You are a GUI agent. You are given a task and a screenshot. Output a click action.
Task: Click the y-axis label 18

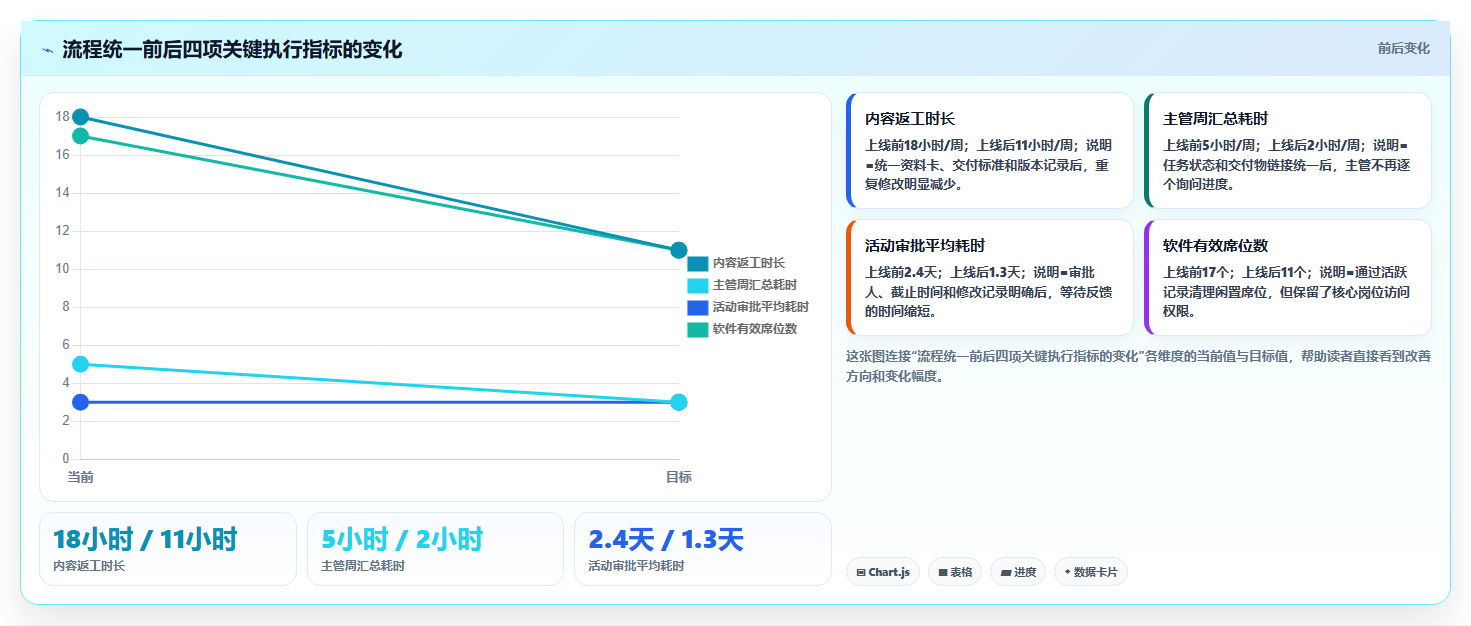click(x=62, y=117)
